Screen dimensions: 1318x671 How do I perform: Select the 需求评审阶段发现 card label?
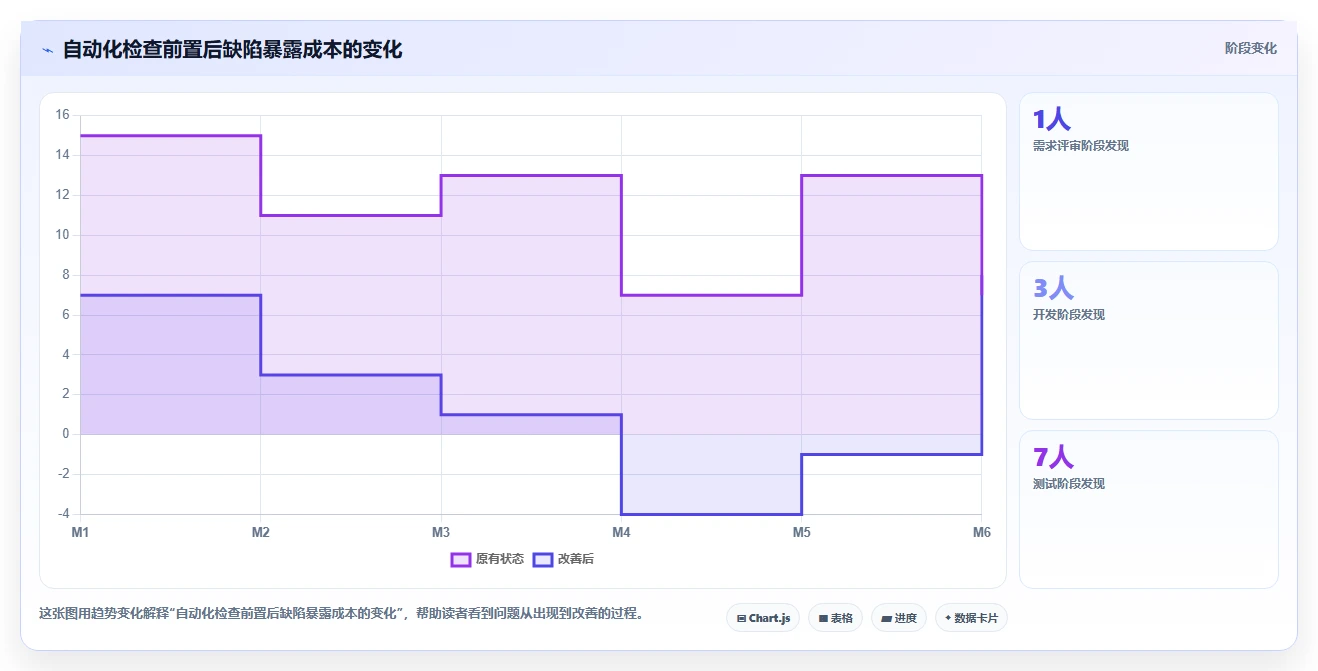pyautogui.click(x=1081, y=146)
